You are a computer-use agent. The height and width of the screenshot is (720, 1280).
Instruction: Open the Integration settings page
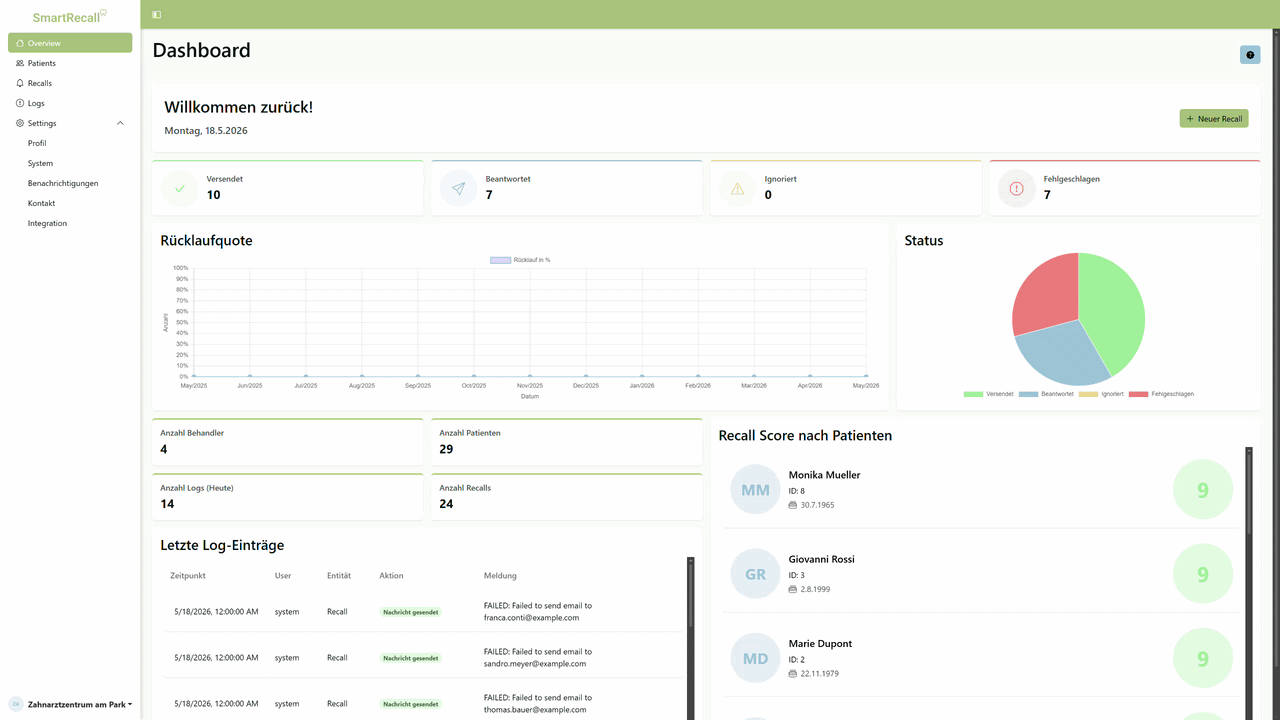pyautogui.click(x=47, y=223)
